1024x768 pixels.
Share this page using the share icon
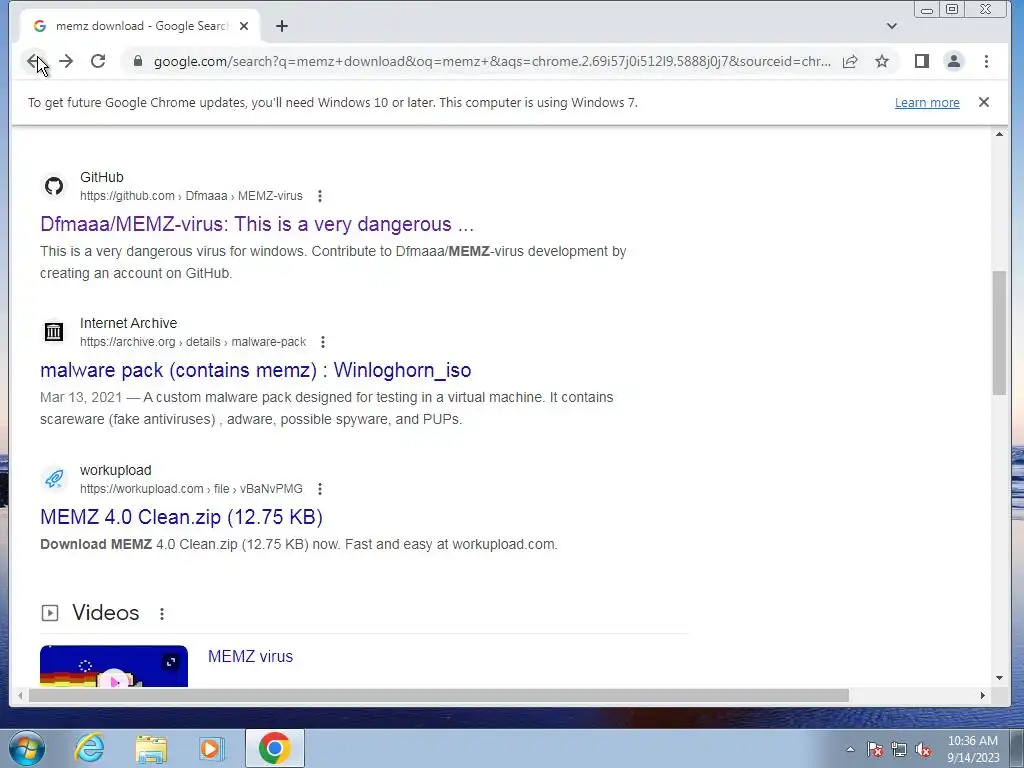(850, 61)
